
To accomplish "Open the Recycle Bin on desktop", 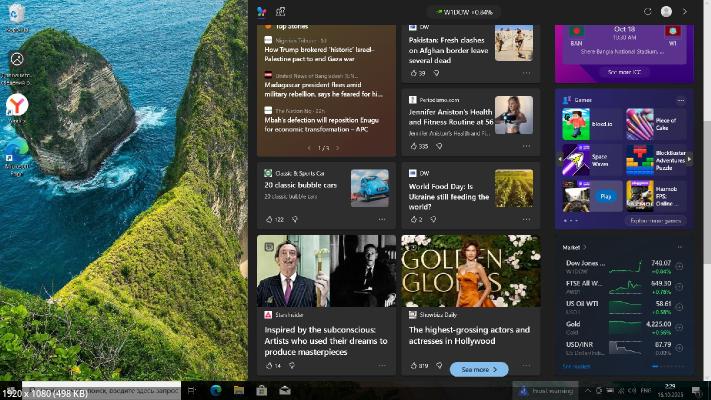I will [x=17, y=14].
